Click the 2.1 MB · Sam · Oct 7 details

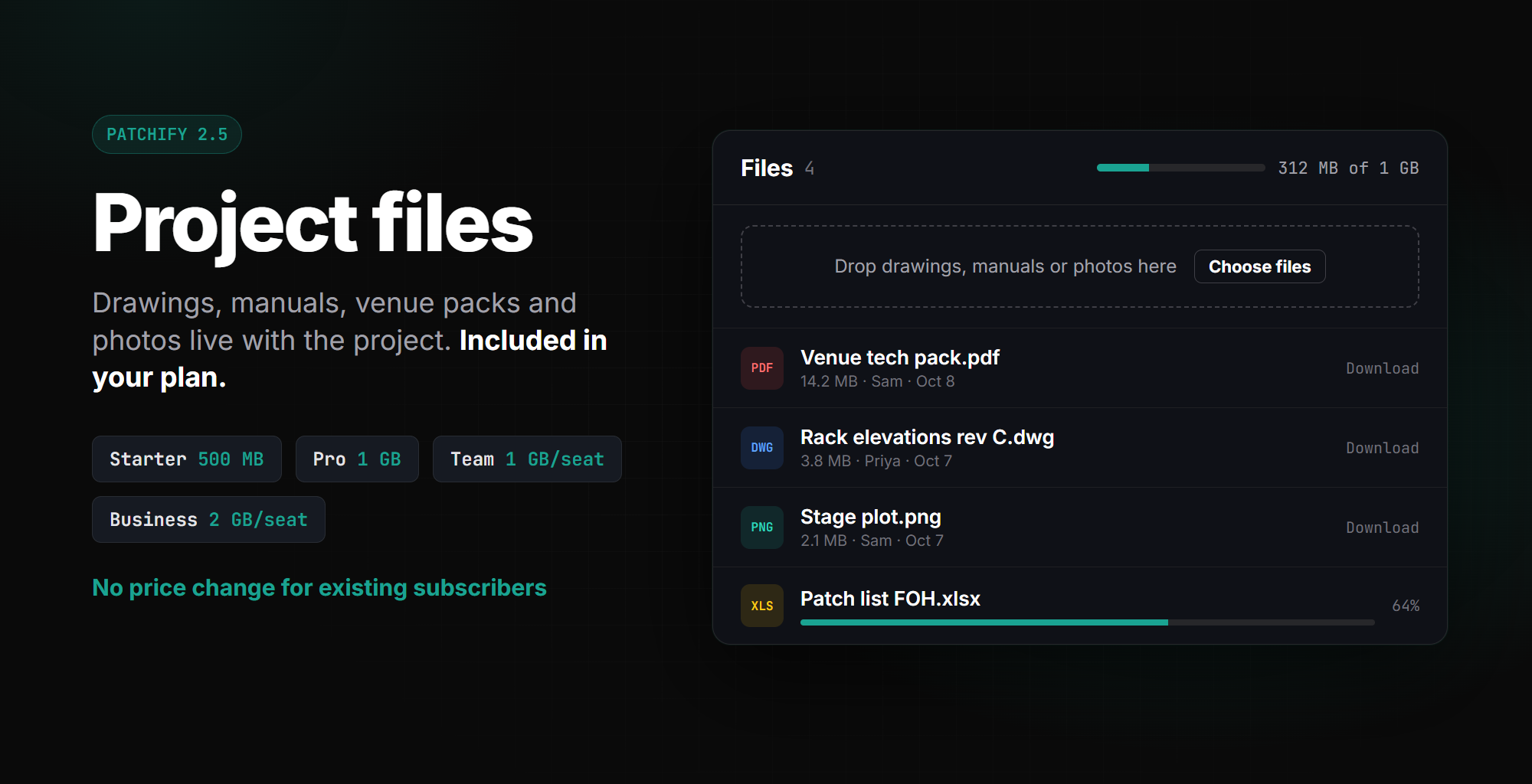tap(872, 541)
